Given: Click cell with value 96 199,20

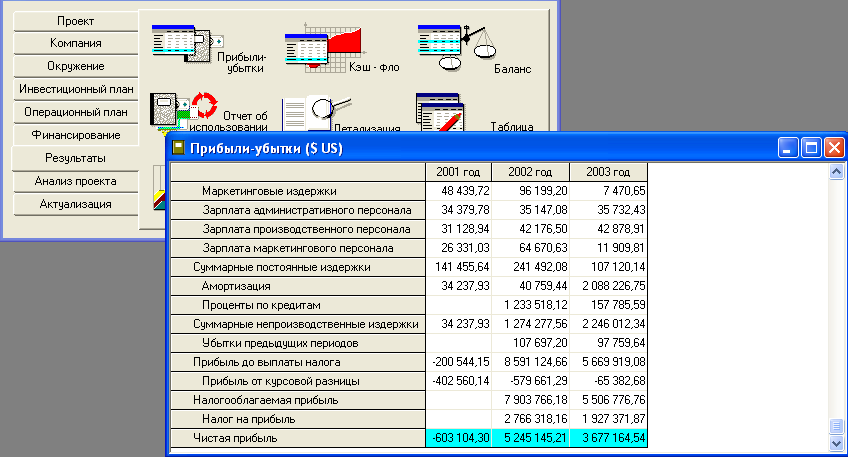Looking at the screenshot, I should (x=531, y=191).
